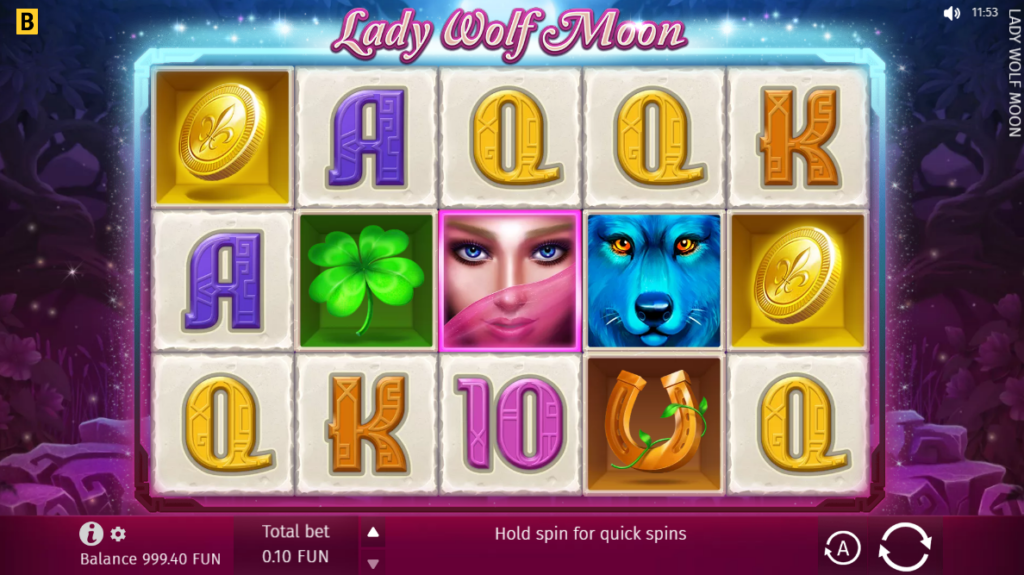This screenshot has height=575, width=1024.
Task: Click the pink 10 symbol
Action: 510,423
